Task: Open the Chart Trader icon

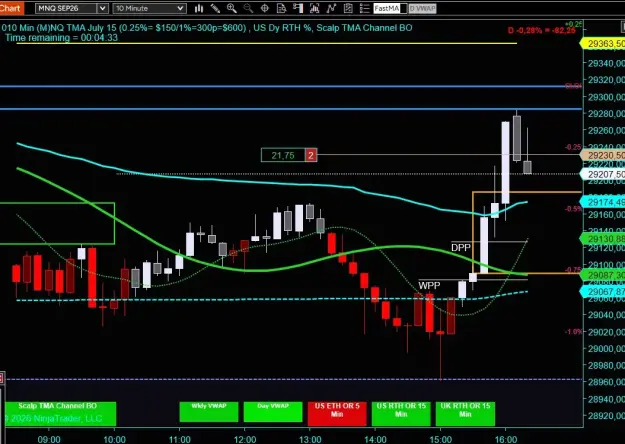Action: tap(298, 8)
